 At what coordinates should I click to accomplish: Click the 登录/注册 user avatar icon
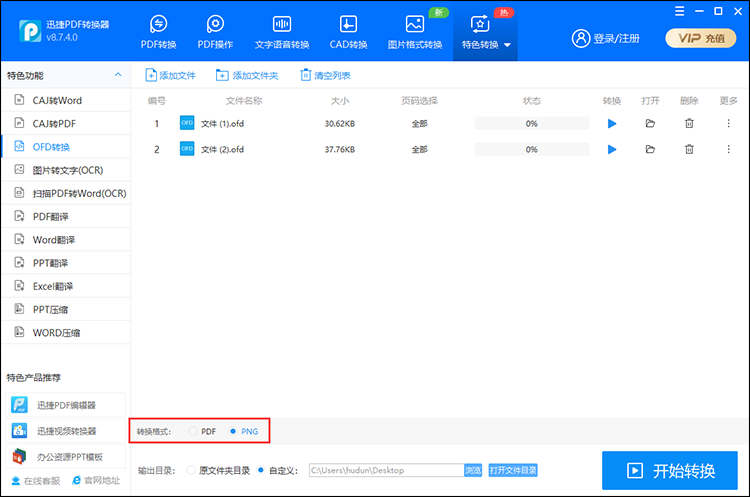581,38
